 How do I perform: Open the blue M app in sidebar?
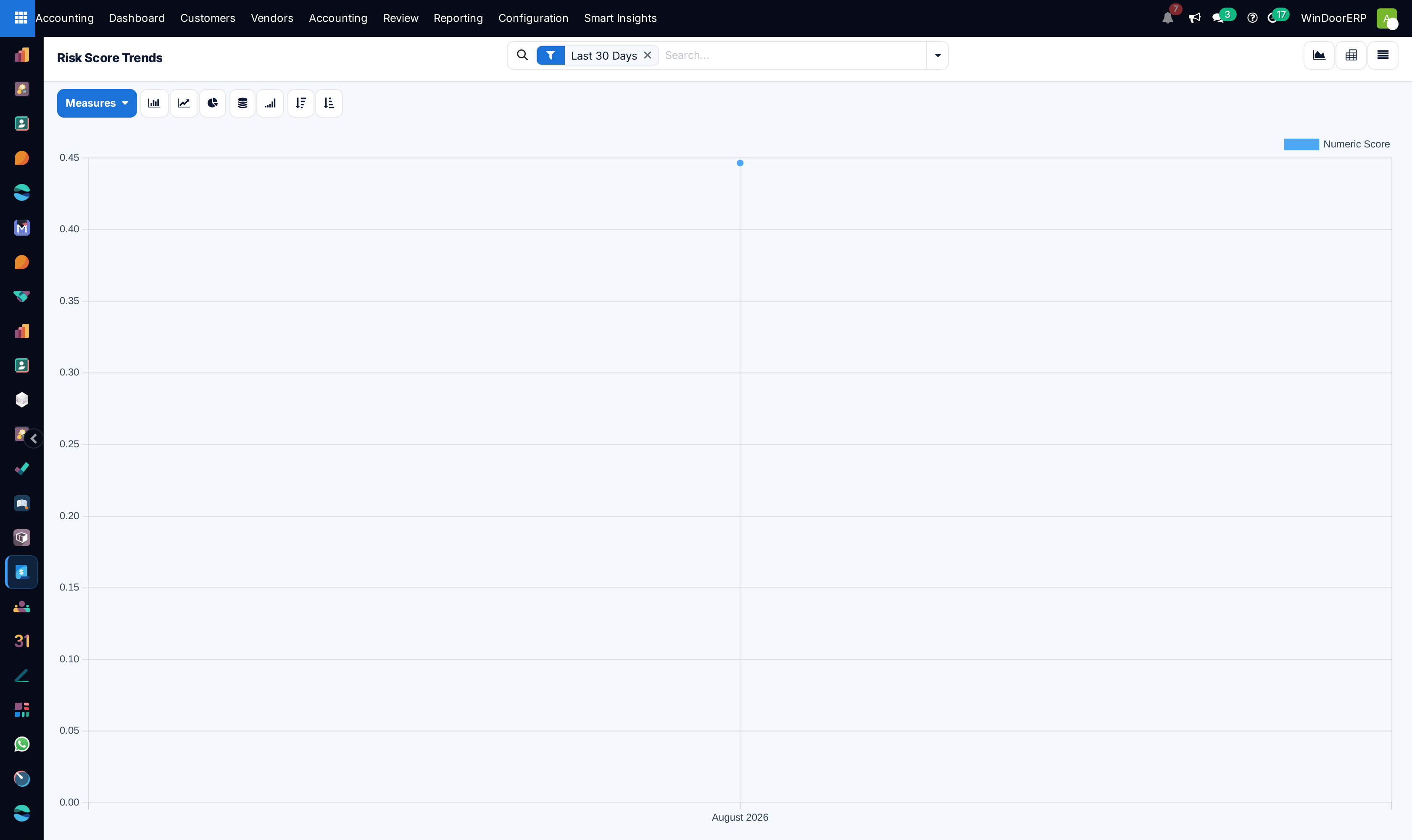(21, 228)
